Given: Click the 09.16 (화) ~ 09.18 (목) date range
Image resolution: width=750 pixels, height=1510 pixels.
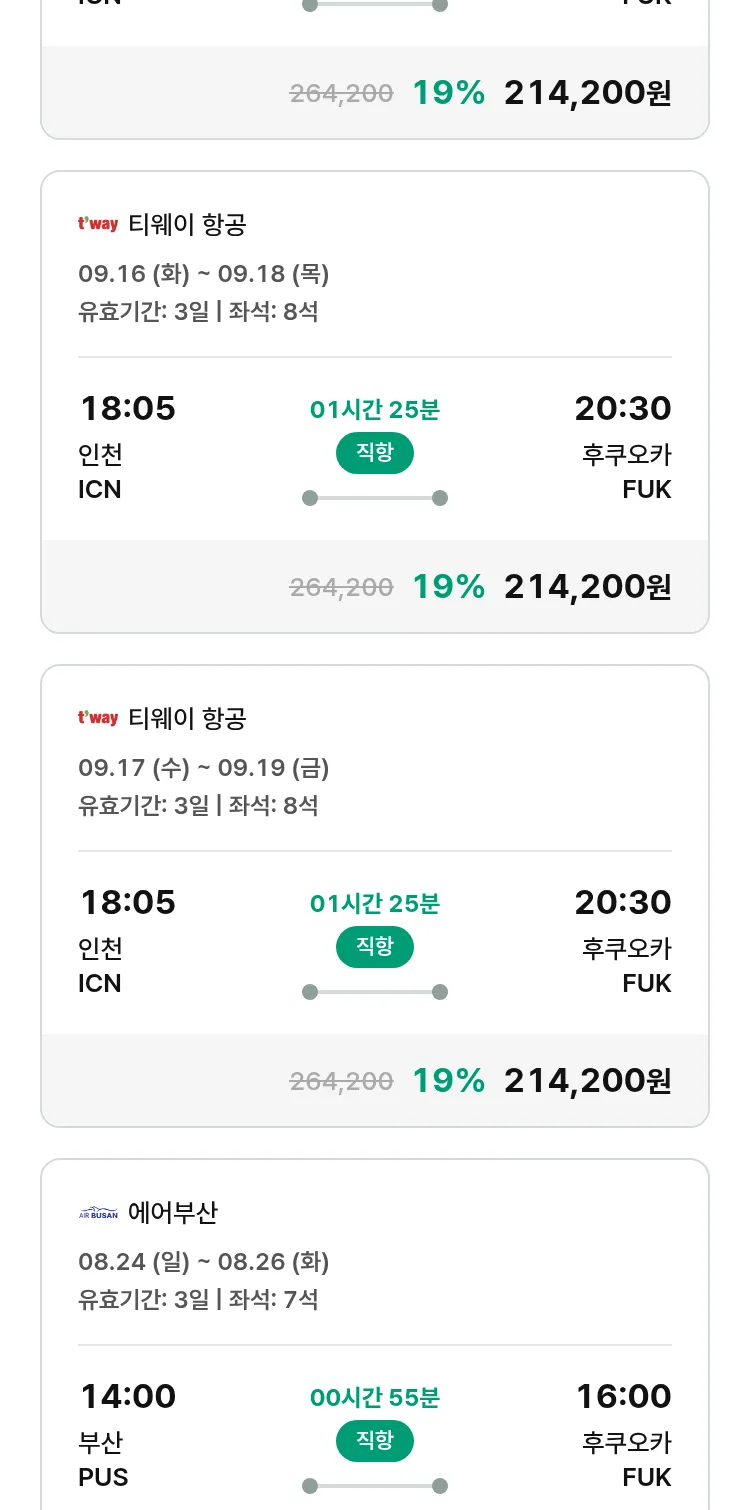Looking at the screenshot, I should pyautogui.click(x=203, y=274).
